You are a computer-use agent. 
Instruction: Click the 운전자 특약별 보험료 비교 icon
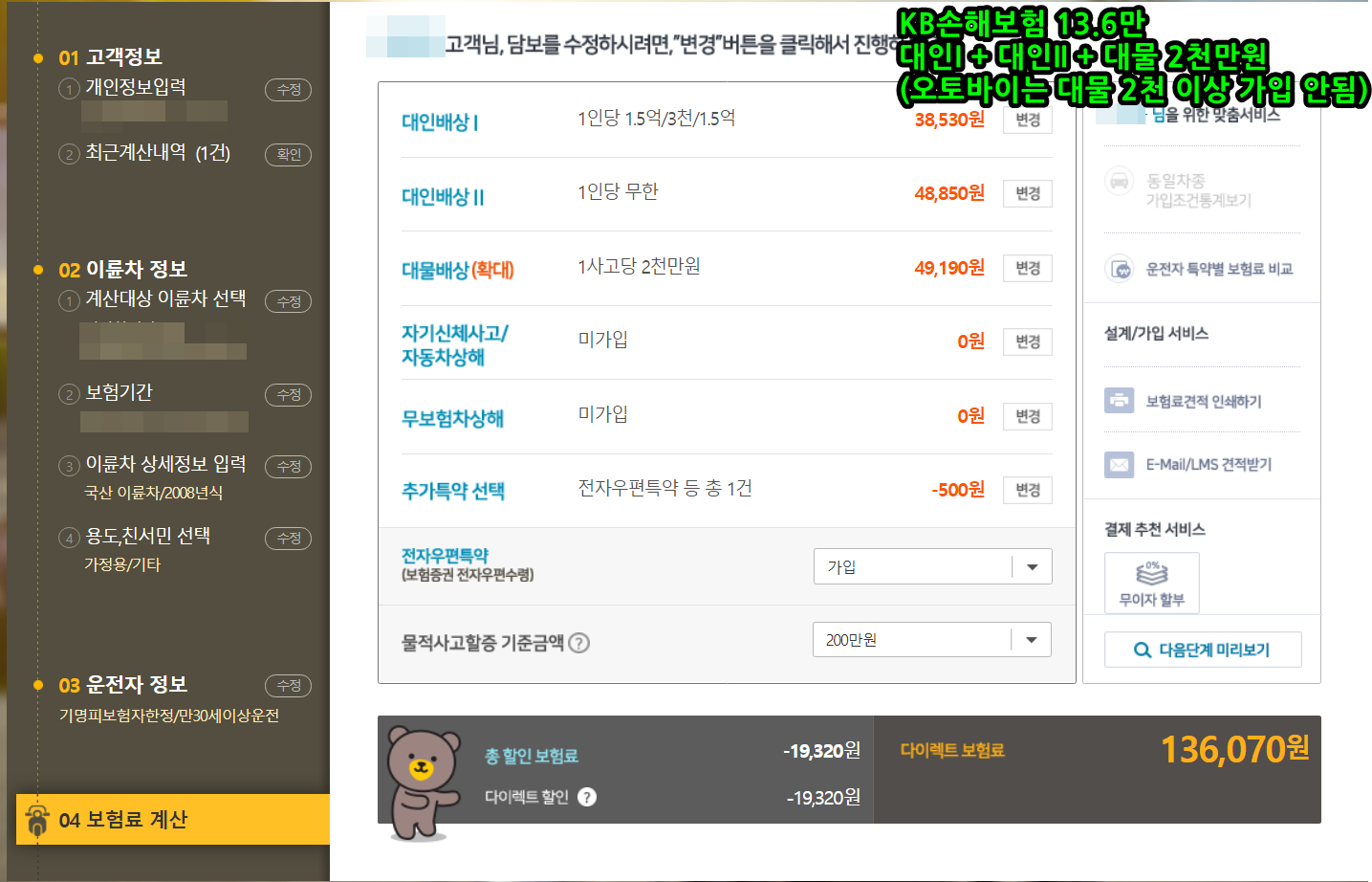[1119, 269]
